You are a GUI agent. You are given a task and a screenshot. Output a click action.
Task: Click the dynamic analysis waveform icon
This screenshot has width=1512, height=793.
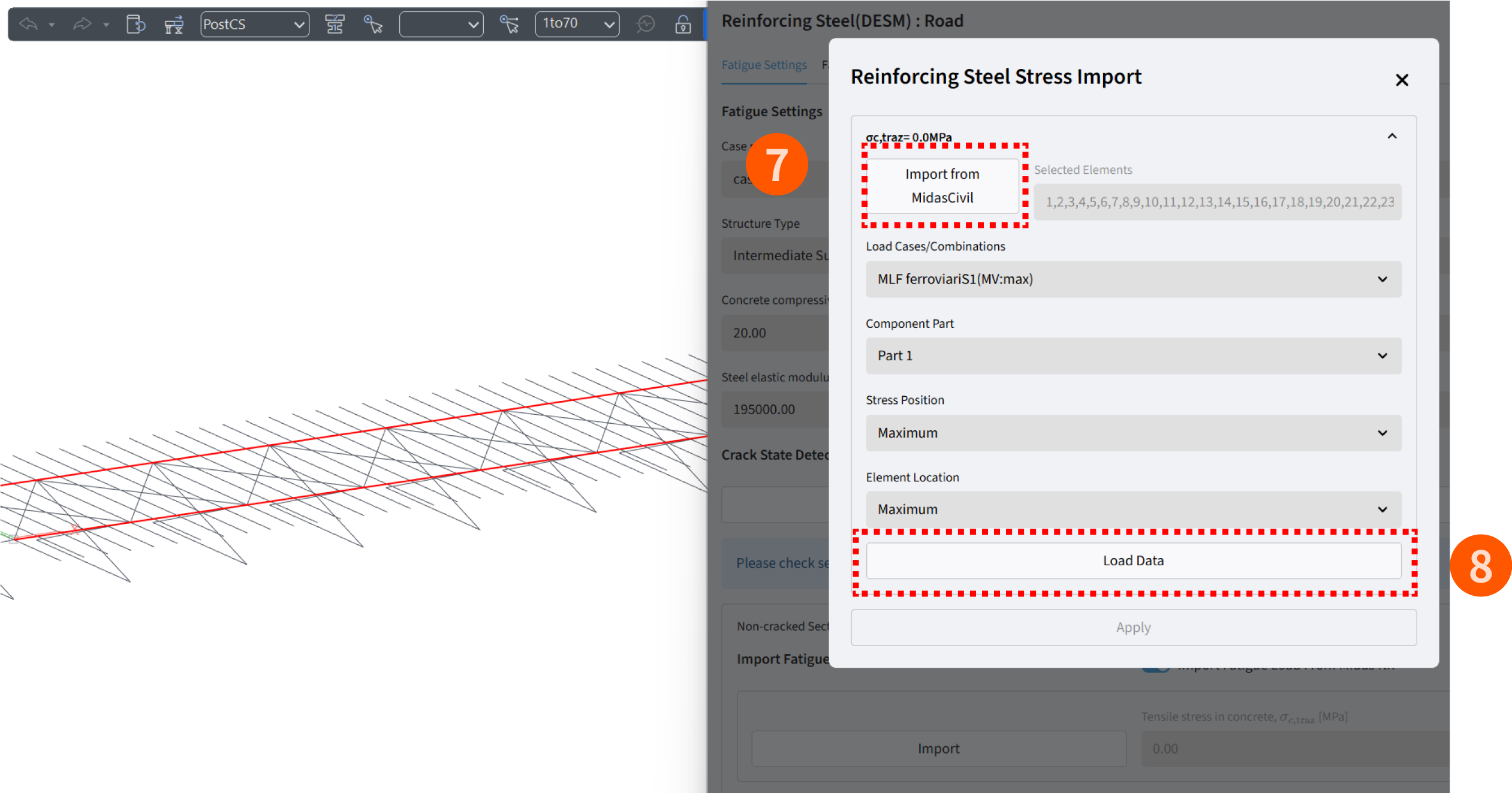646,24
